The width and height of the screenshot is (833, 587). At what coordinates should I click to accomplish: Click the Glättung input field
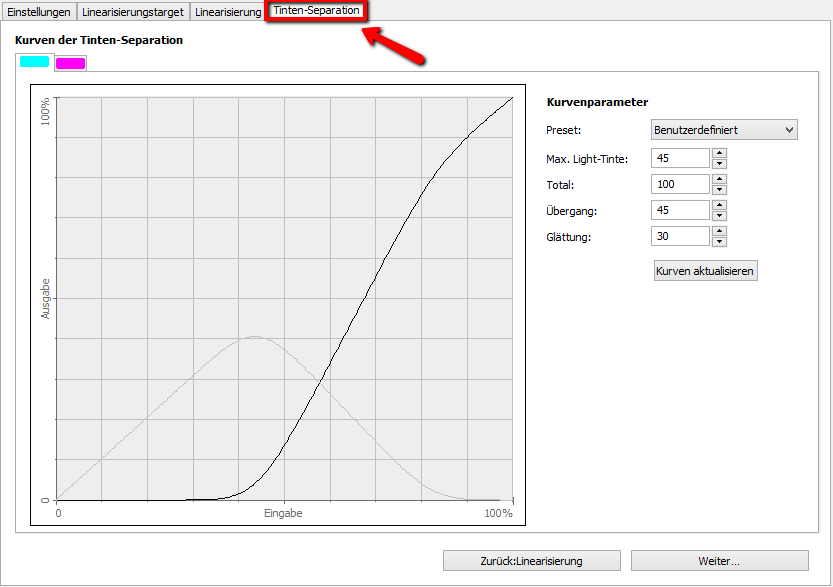[x=679, y=236]
